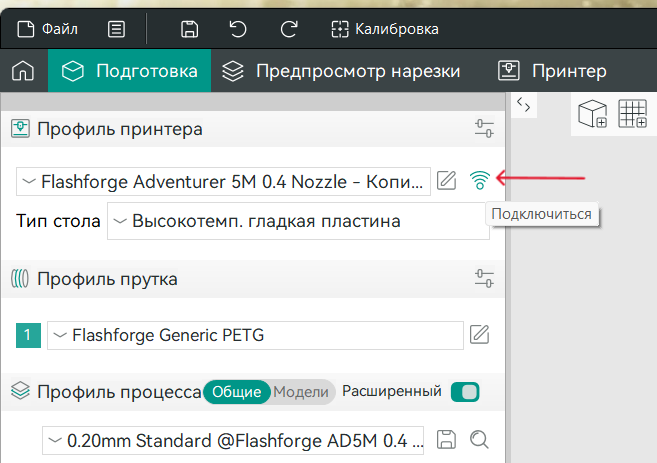Viewport: 657px width, 463px height.
Task: Save the process preset with disk icon
Action: pyautogui.click(x=447, y=438)
